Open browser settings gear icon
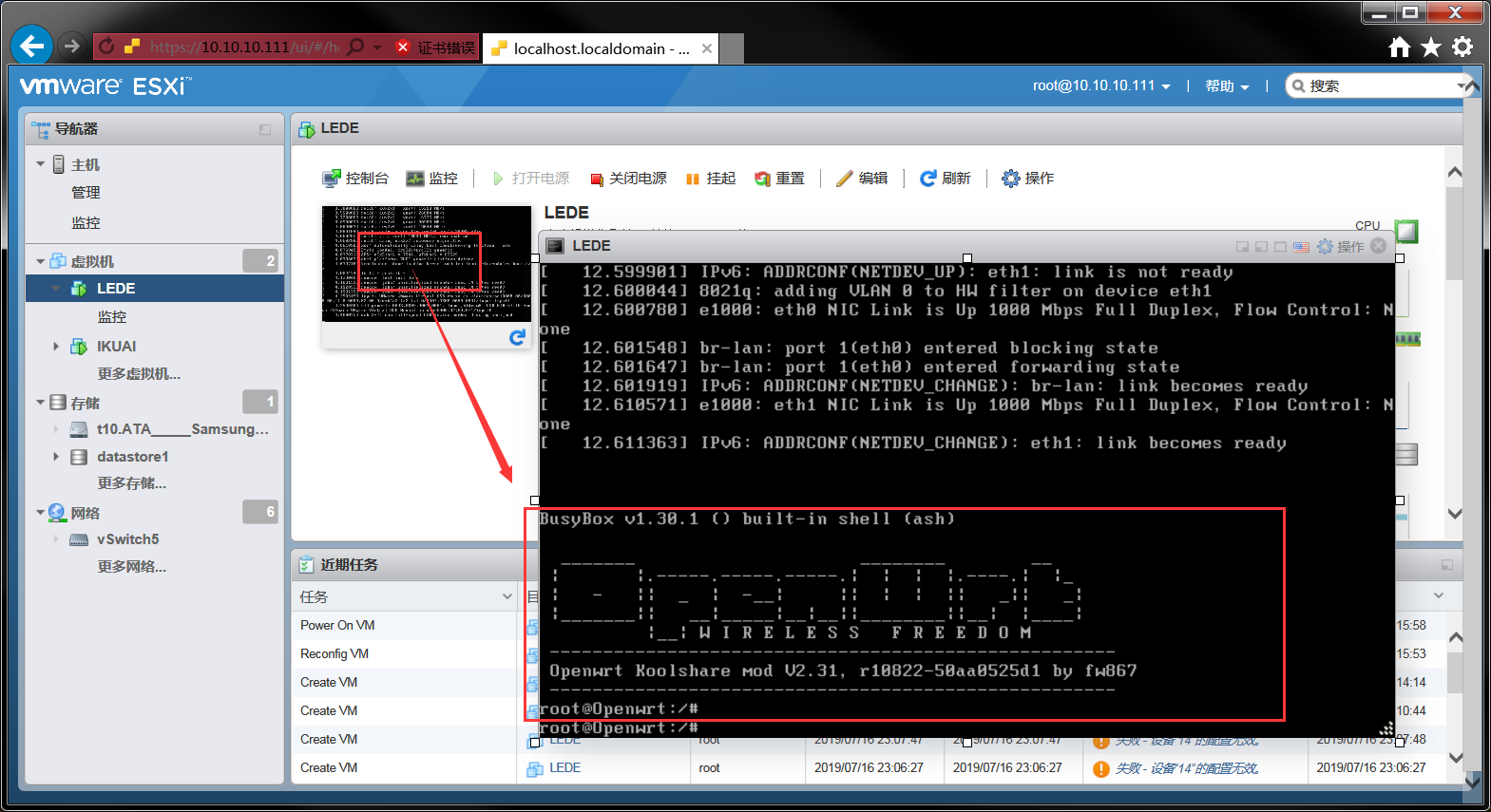1491x812 pixels. pyautogui.click(x=1462, y=47)
